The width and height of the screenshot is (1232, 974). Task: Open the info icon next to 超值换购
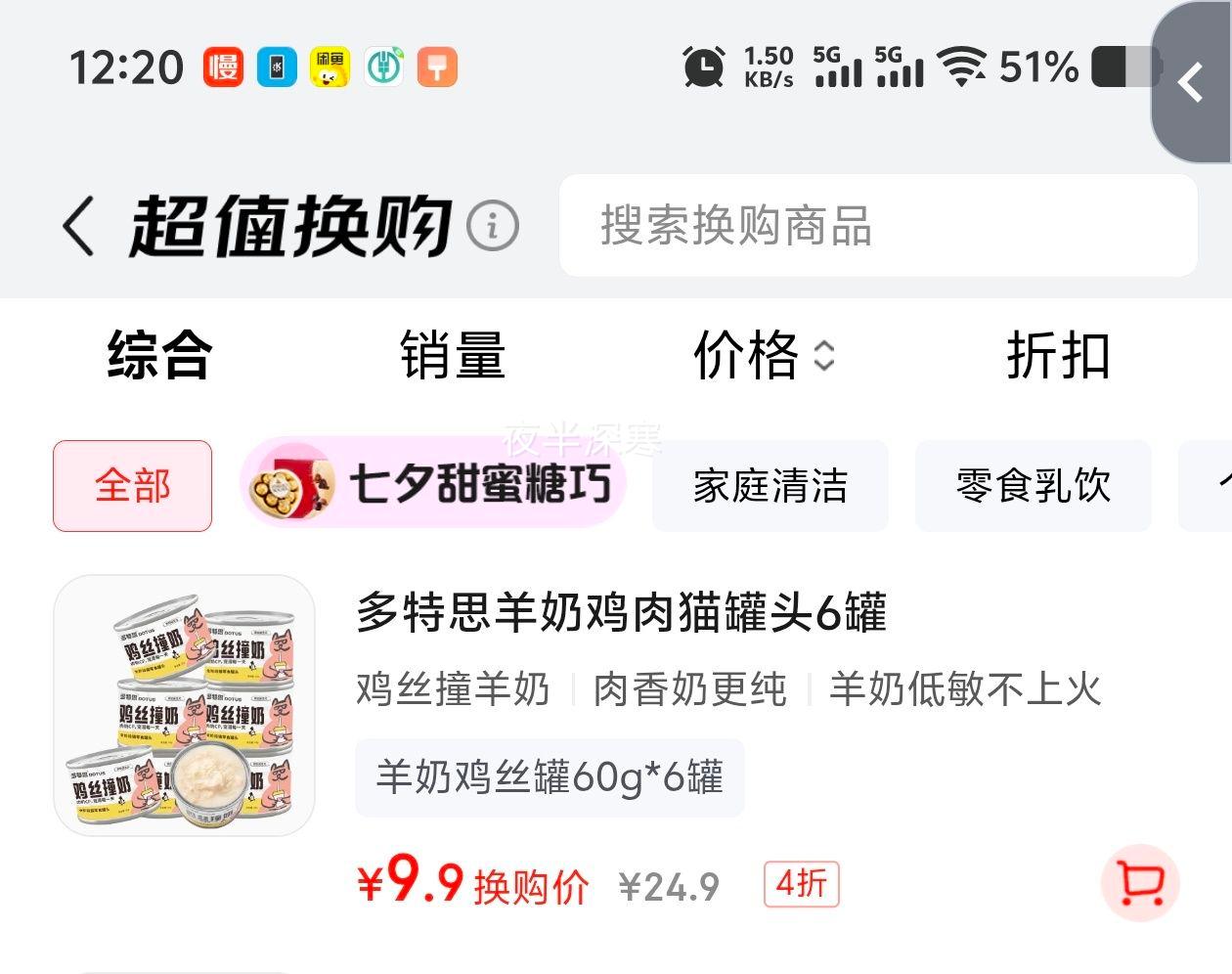point(493,226)
